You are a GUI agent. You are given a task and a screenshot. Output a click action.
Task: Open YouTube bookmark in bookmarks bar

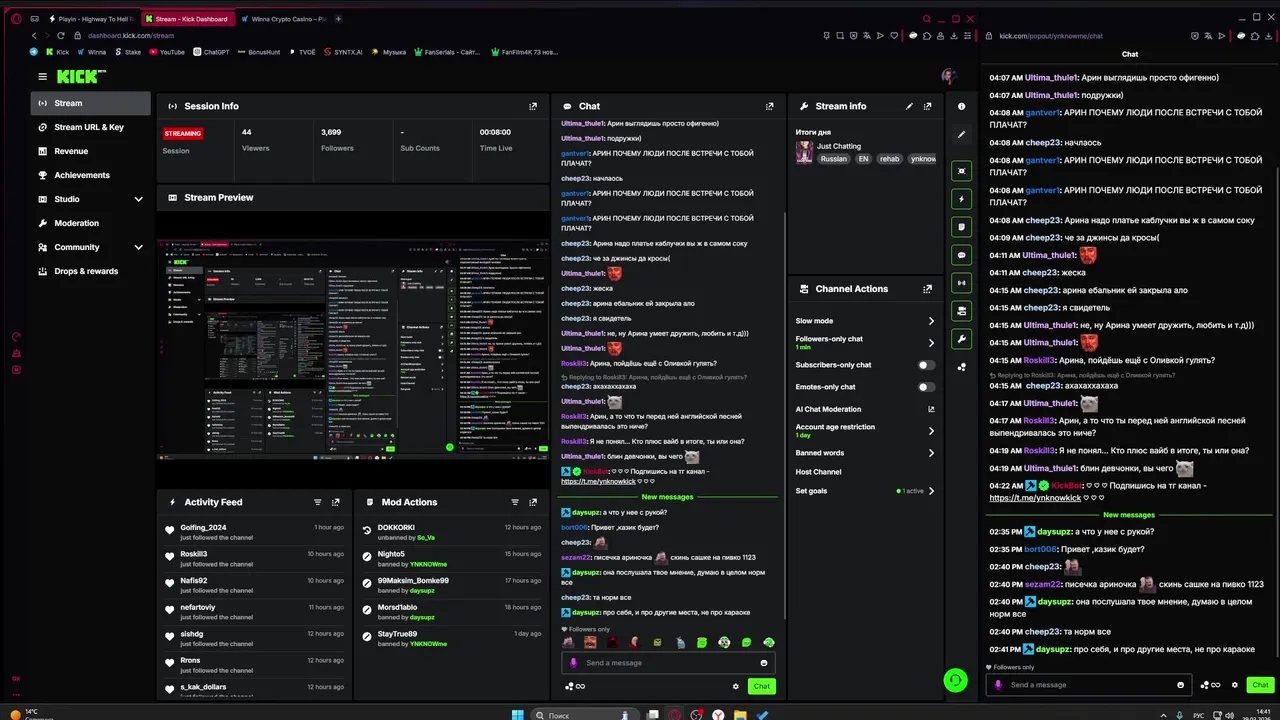click(166, 52)
